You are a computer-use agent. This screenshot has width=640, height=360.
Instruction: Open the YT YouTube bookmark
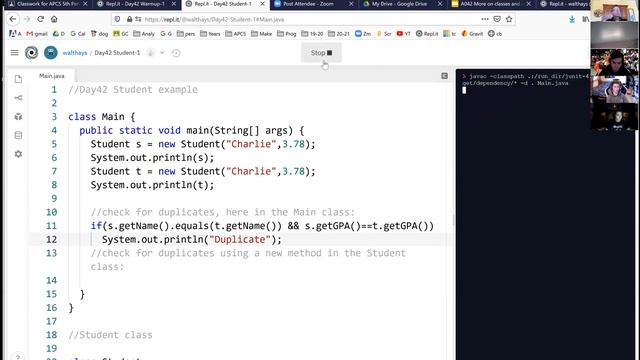[x=404, y=34]
